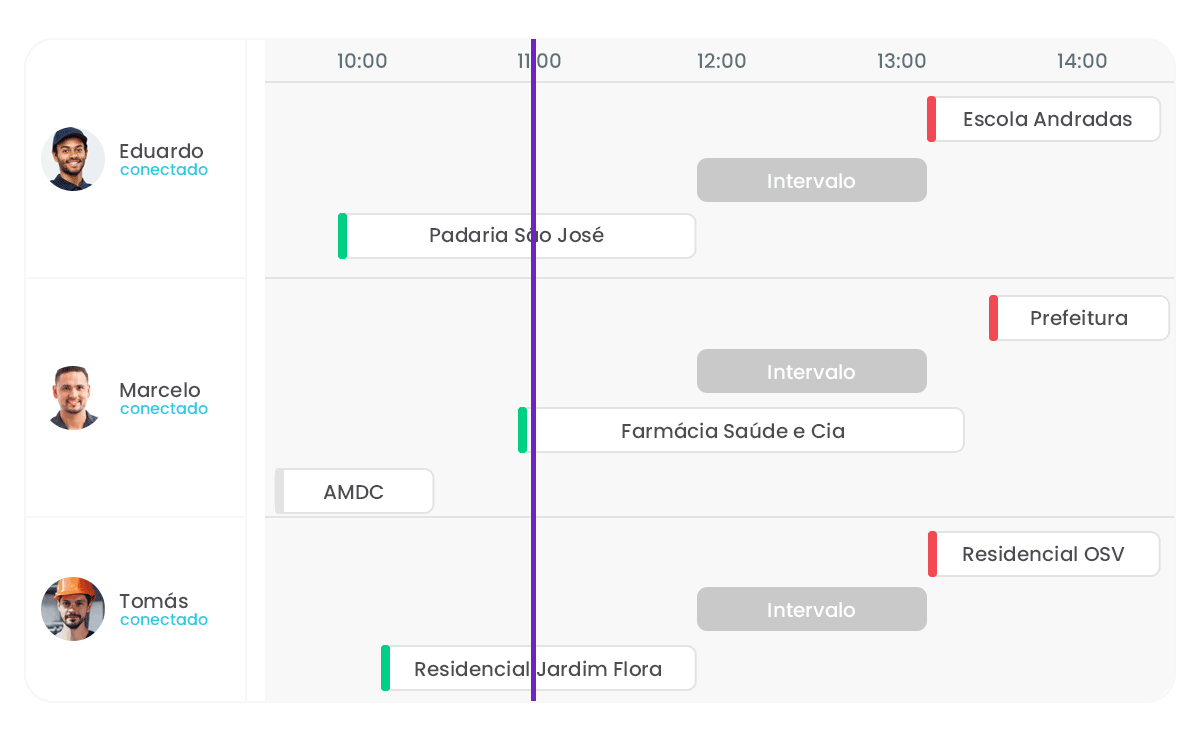Open Marcelo's profile avatar
This screenshot has width=1200, height=740.
pos(72,398)
